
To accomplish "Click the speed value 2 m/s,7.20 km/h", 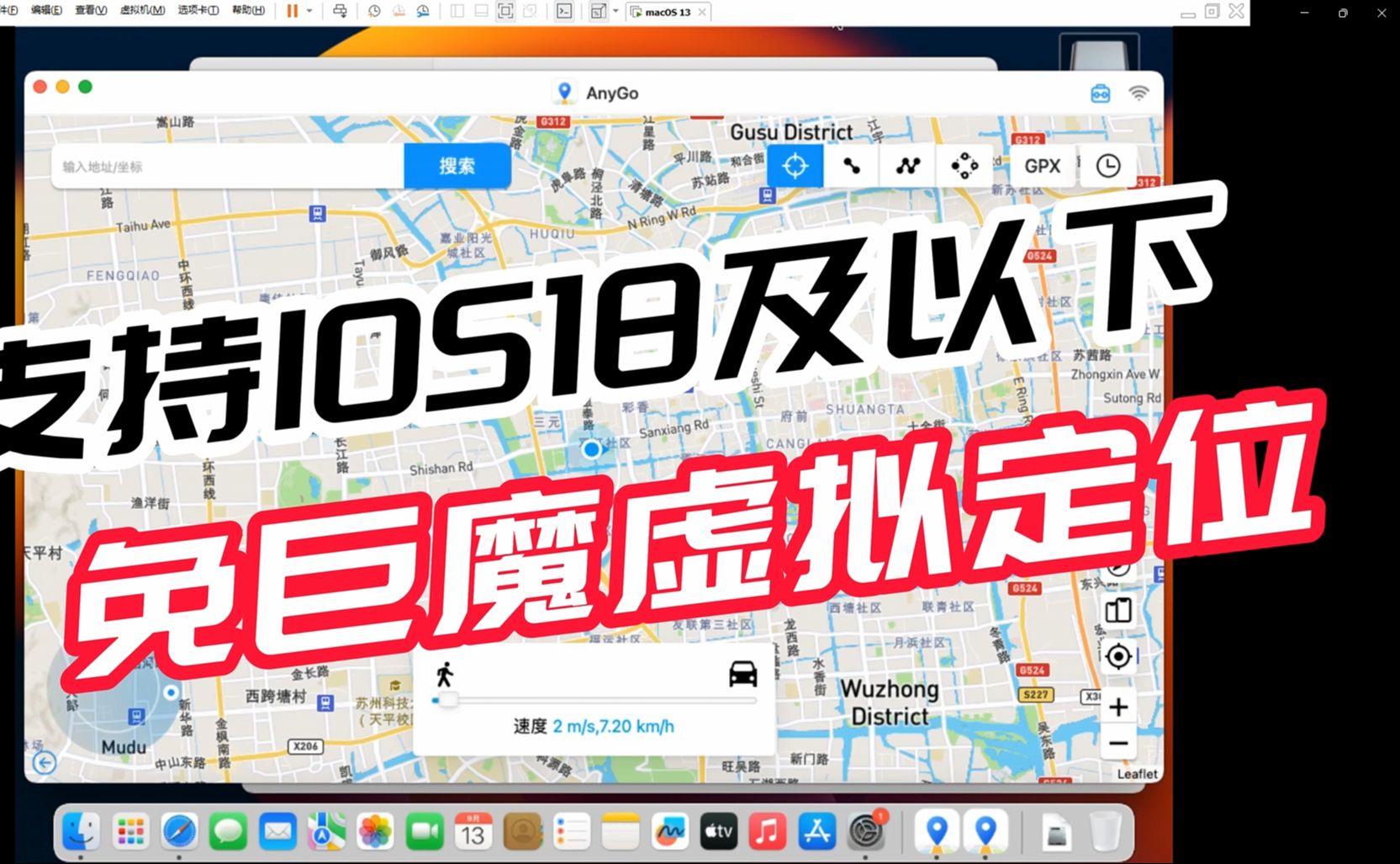I will (x=613, y=726).
